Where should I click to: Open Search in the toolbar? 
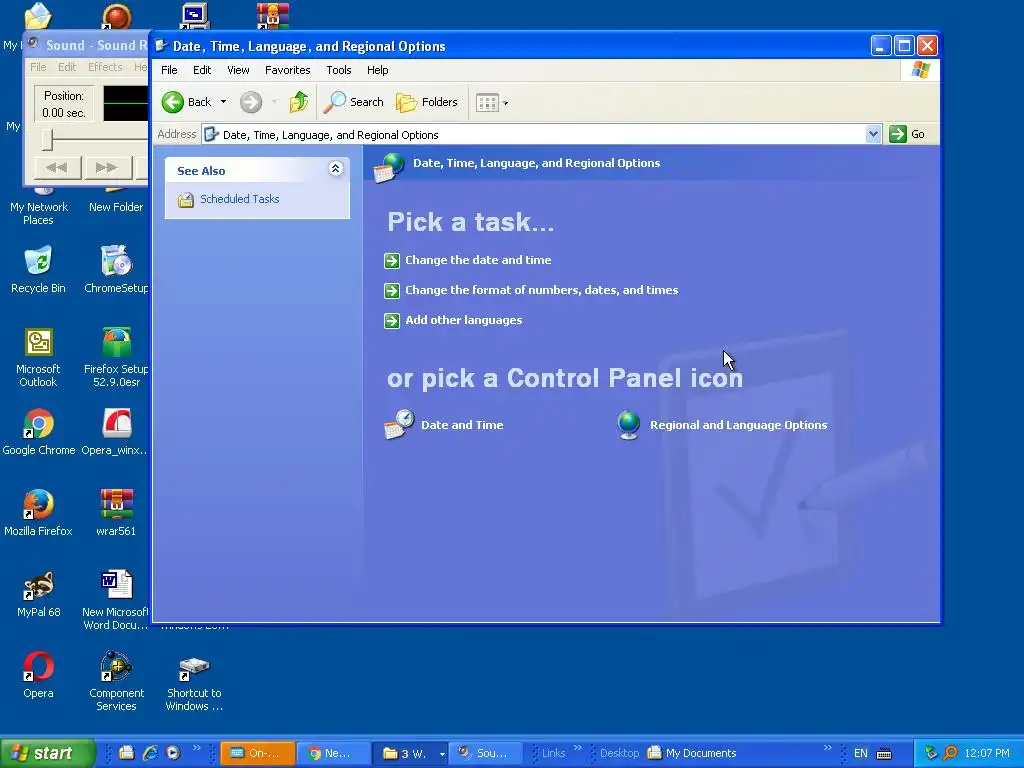pyautogui.click(x=354, y=102)
